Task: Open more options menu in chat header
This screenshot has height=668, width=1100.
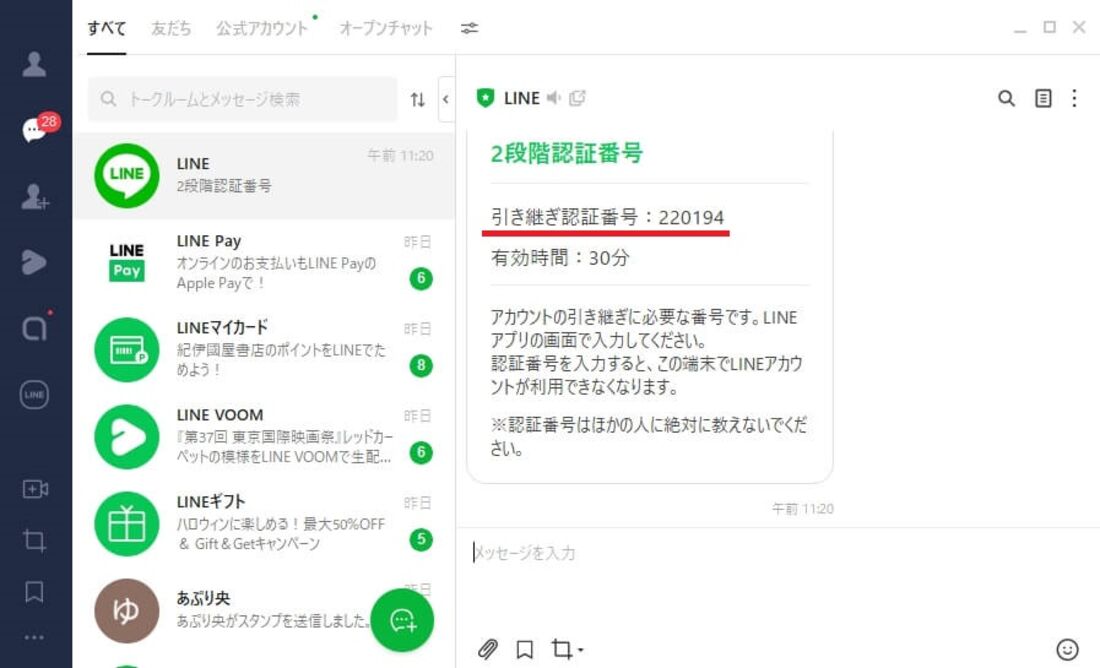Action: tap(1073, 98)
